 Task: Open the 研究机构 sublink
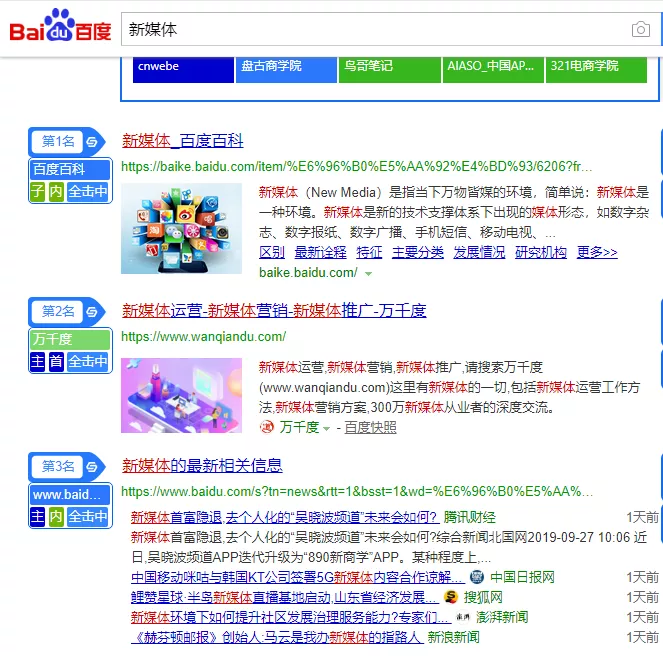tap(541, 252)
